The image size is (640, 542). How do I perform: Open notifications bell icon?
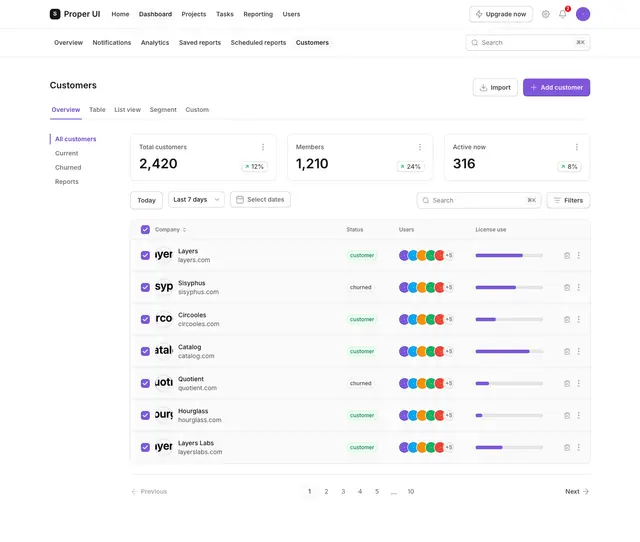[562, 14]
